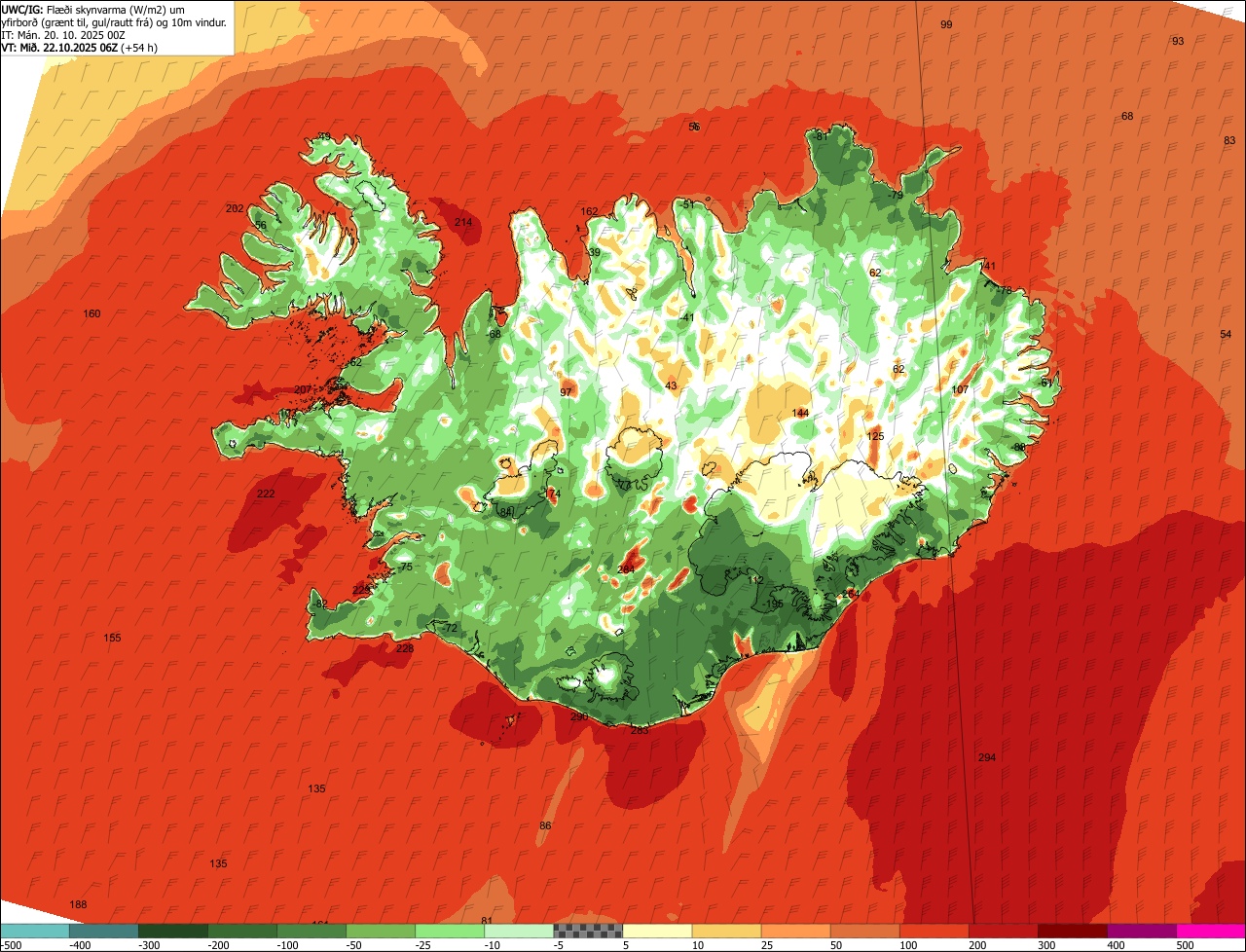1246x952 pixels.
Task: Click the map value '86' south of Iceland
Action: 545,825
